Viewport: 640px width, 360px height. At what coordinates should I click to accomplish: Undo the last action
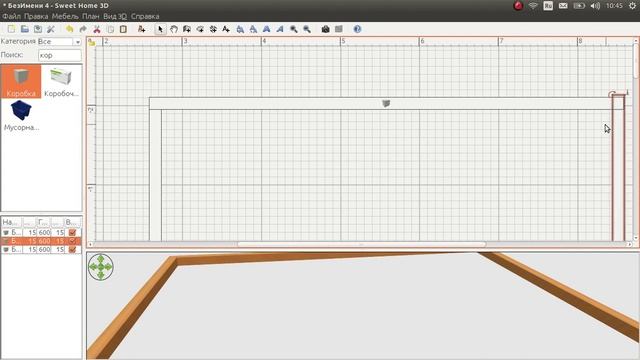(69, 29)
